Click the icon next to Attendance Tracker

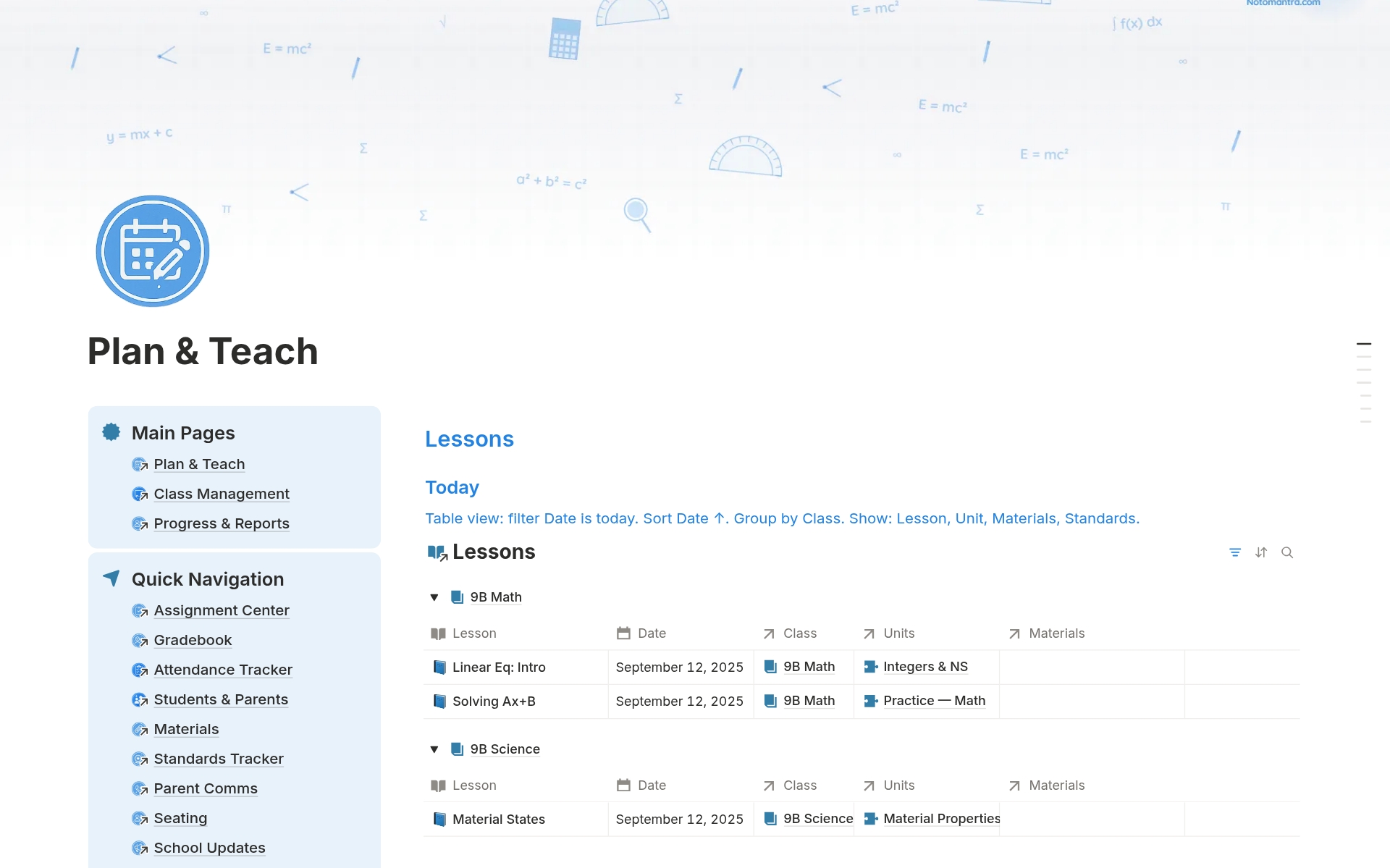pos(140,670)
